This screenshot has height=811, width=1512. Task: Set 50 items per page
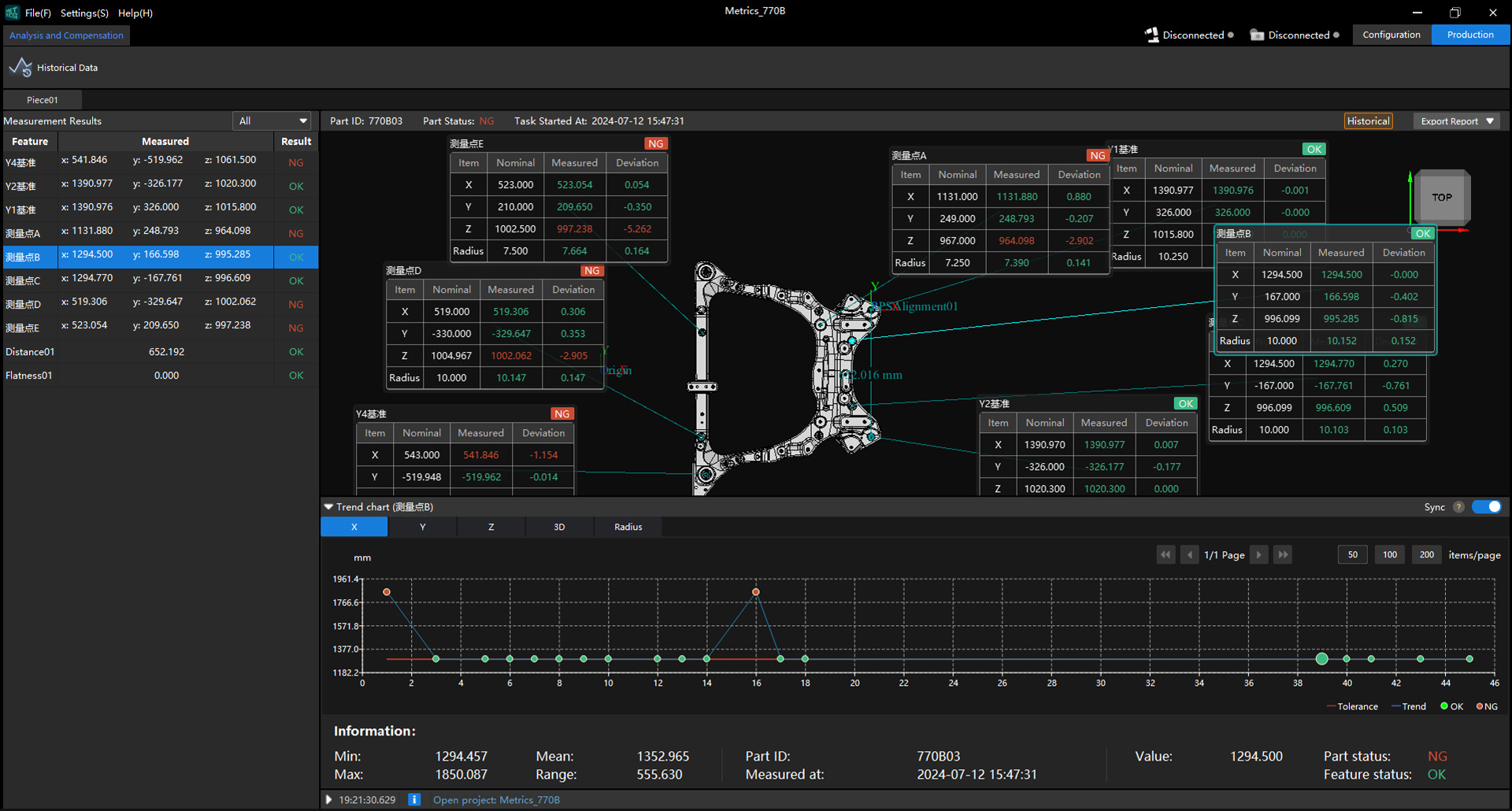coord(1352,554)
